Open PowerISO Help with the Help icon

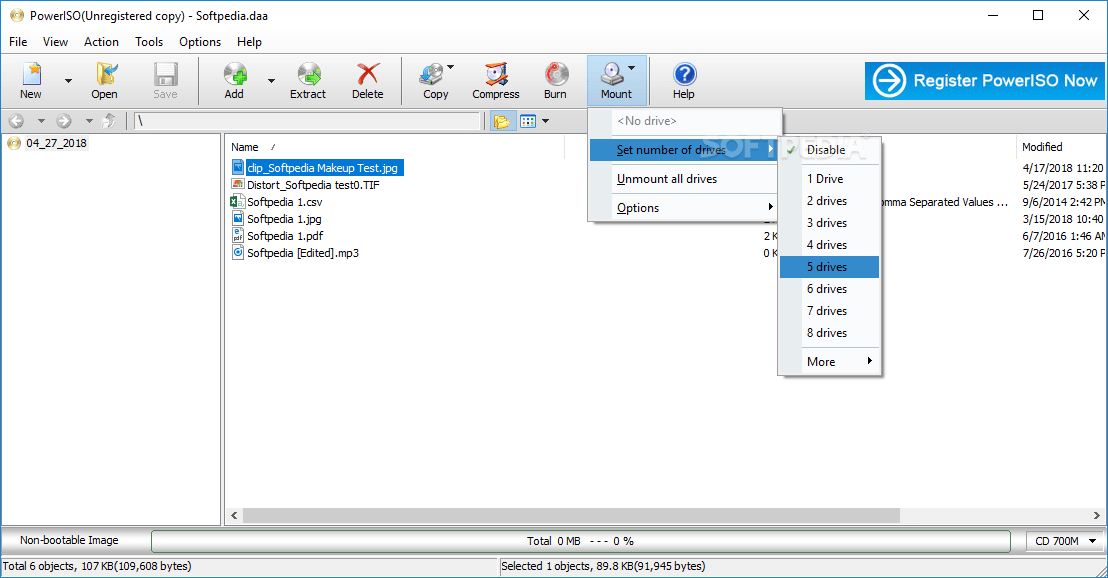683,80
